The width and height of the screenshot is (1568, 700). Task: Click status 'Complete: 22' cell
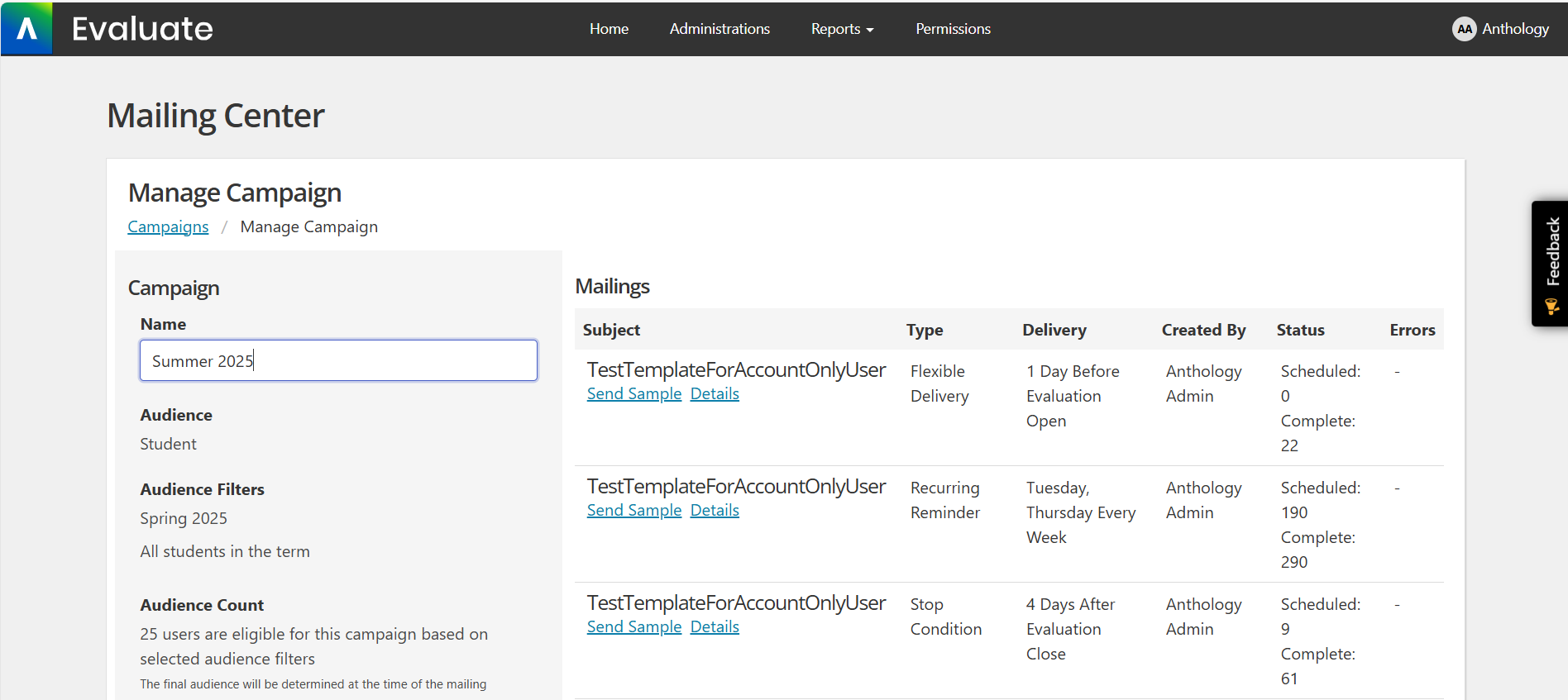coord(1318,433)
